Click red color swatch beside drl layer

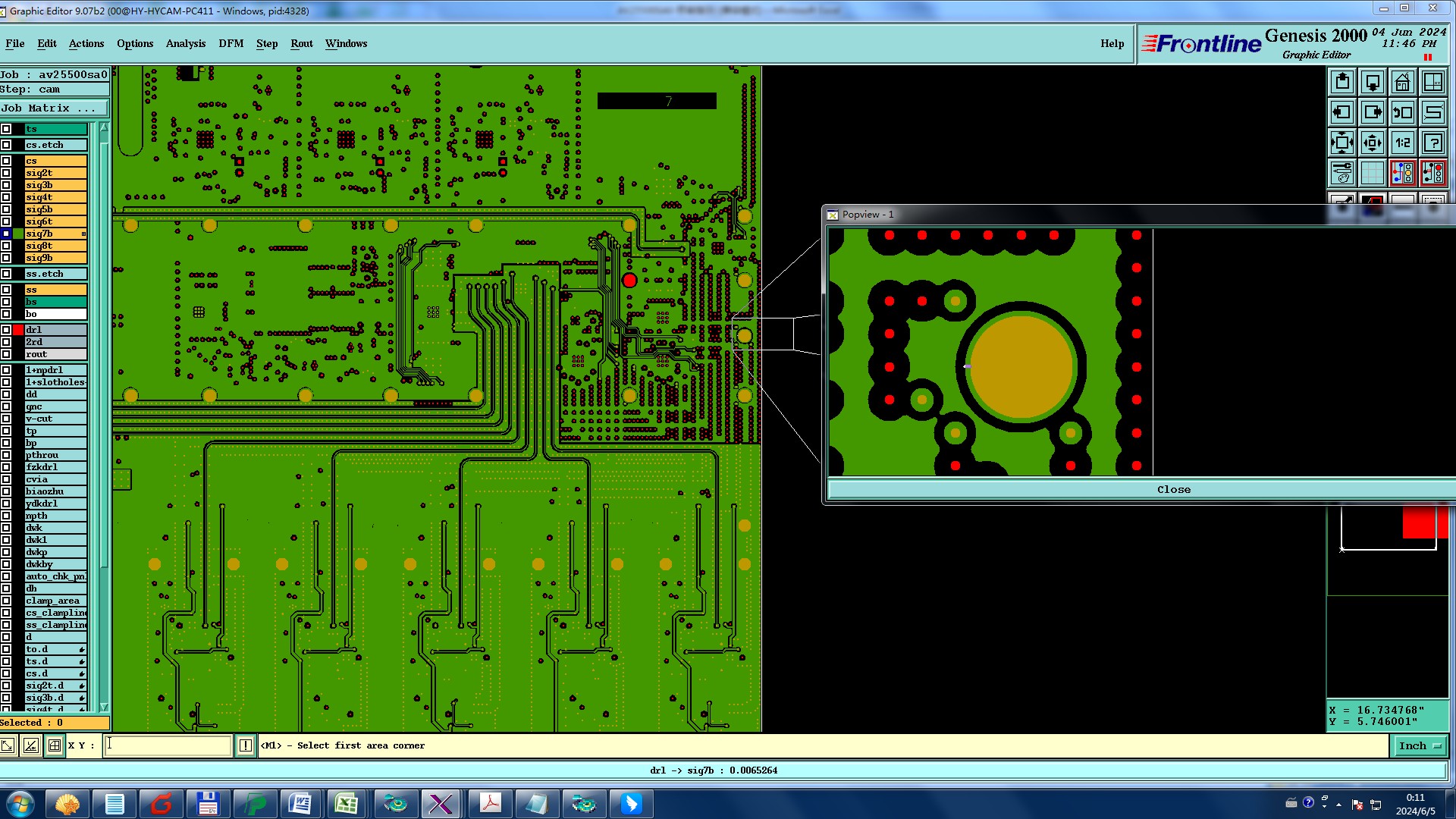tap(18, 330)
